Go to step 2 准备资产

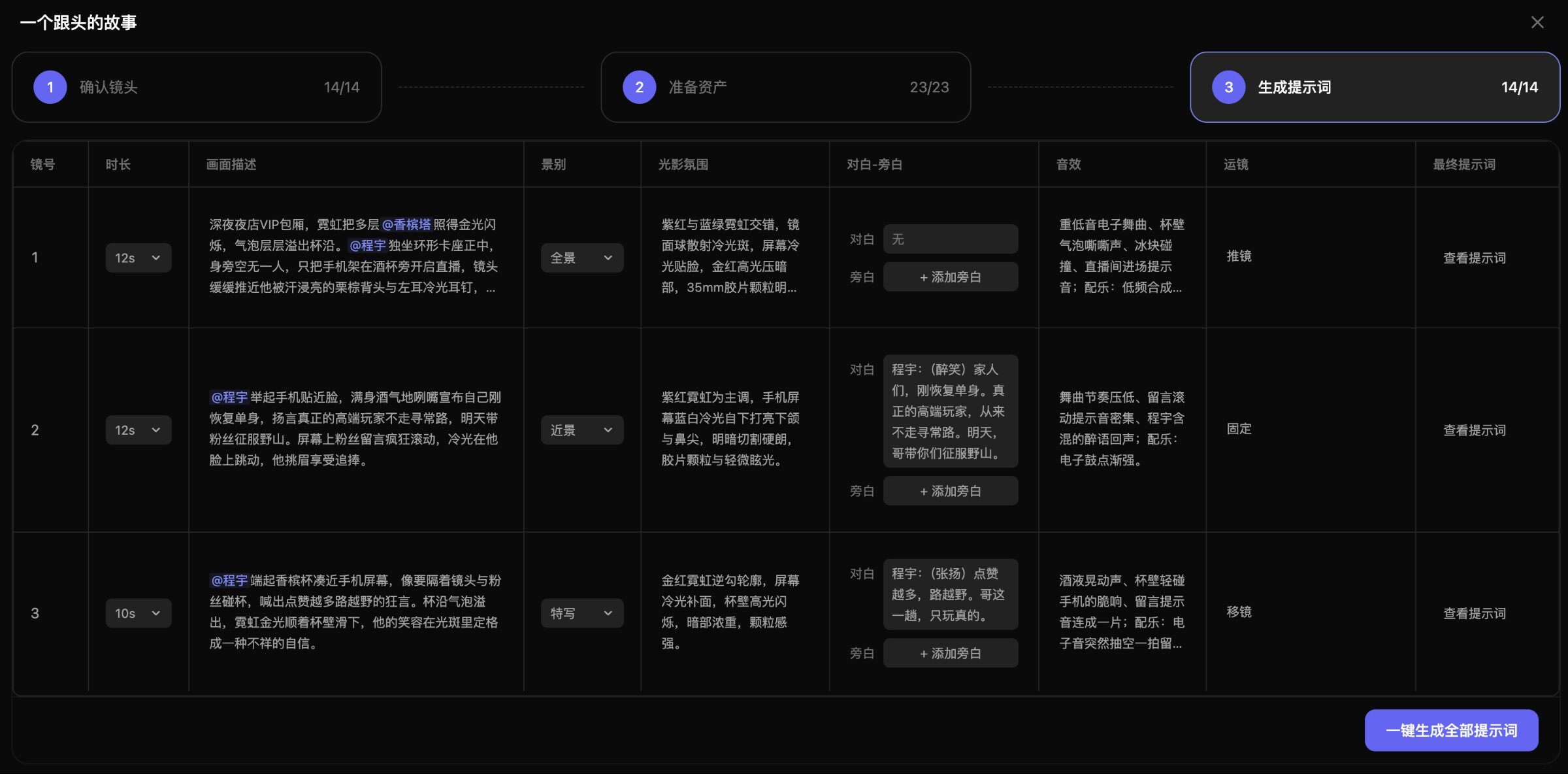(x=785, y=87)
